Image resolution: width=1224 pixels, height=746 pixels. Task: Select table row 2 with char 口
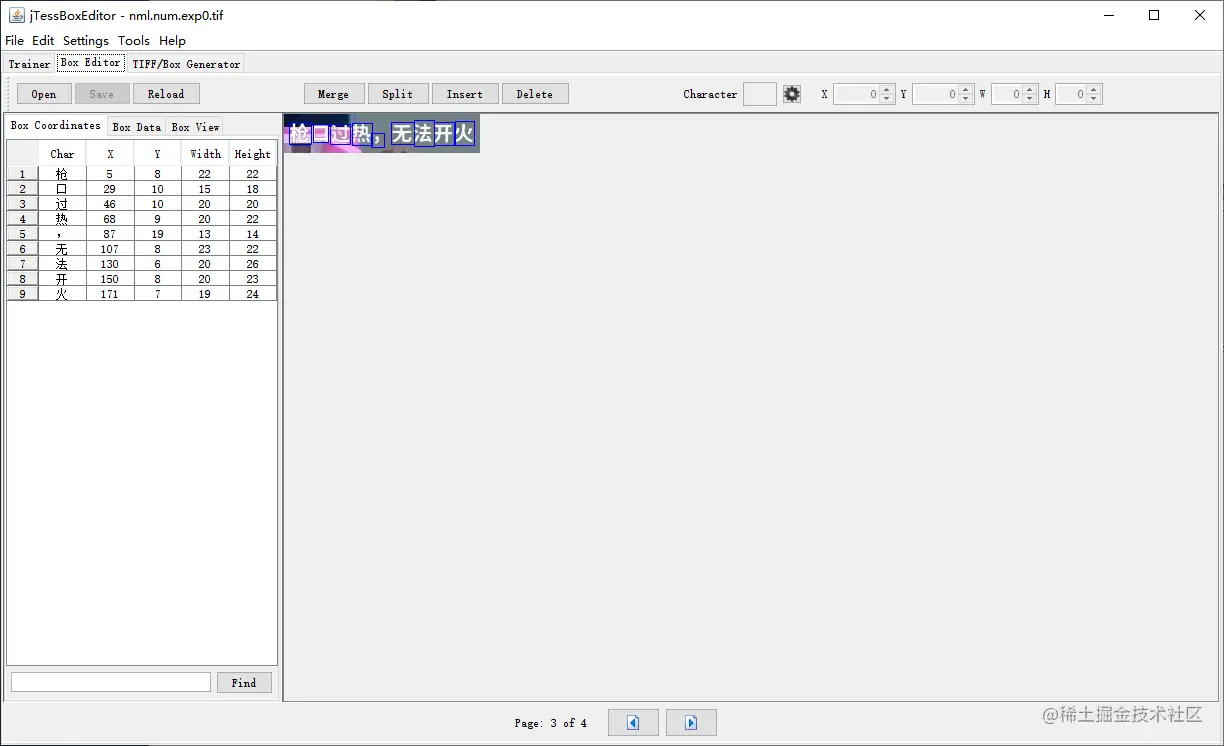click(x=142, y=189)
